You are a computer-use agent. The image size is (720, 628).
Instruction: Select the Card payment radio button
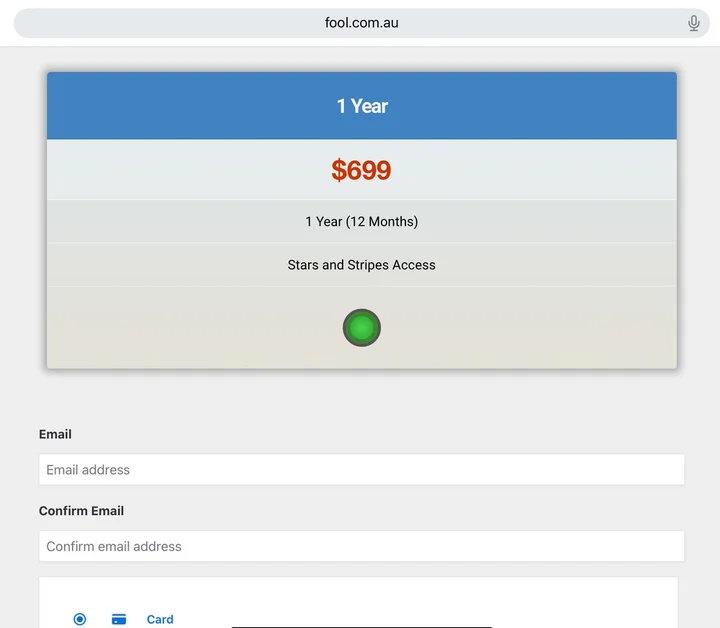click(80, 619)
